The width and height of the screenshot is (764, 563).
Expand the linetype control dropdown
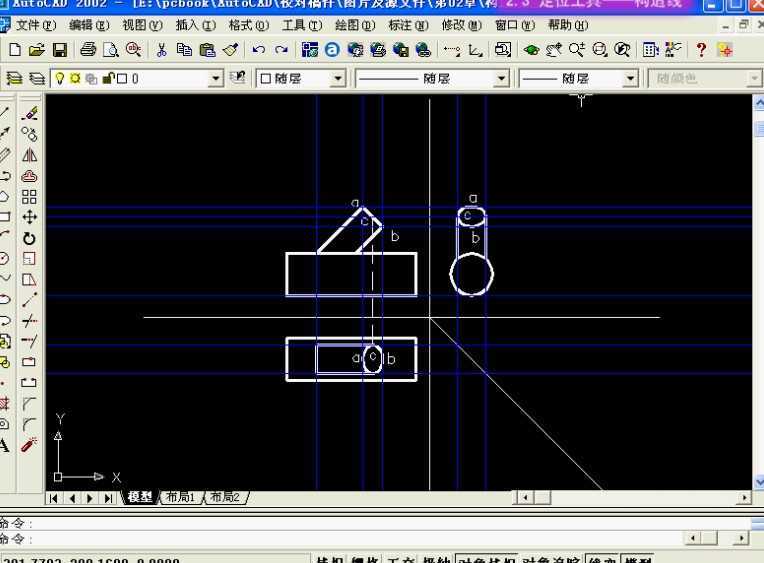tap(501, 78)
